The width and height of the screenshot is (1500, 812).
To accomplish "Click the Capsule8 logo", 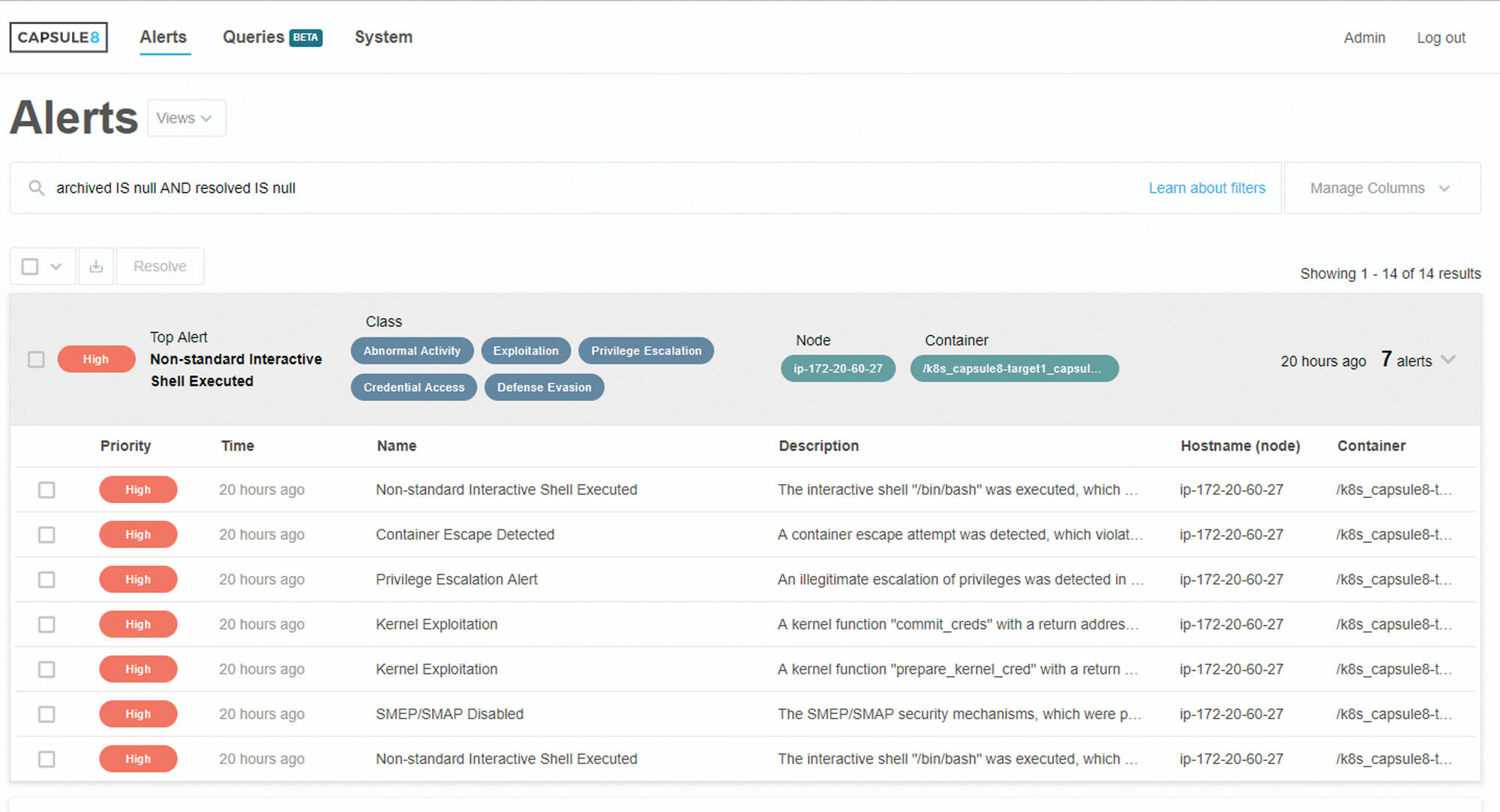I will (x=58, y=37).
